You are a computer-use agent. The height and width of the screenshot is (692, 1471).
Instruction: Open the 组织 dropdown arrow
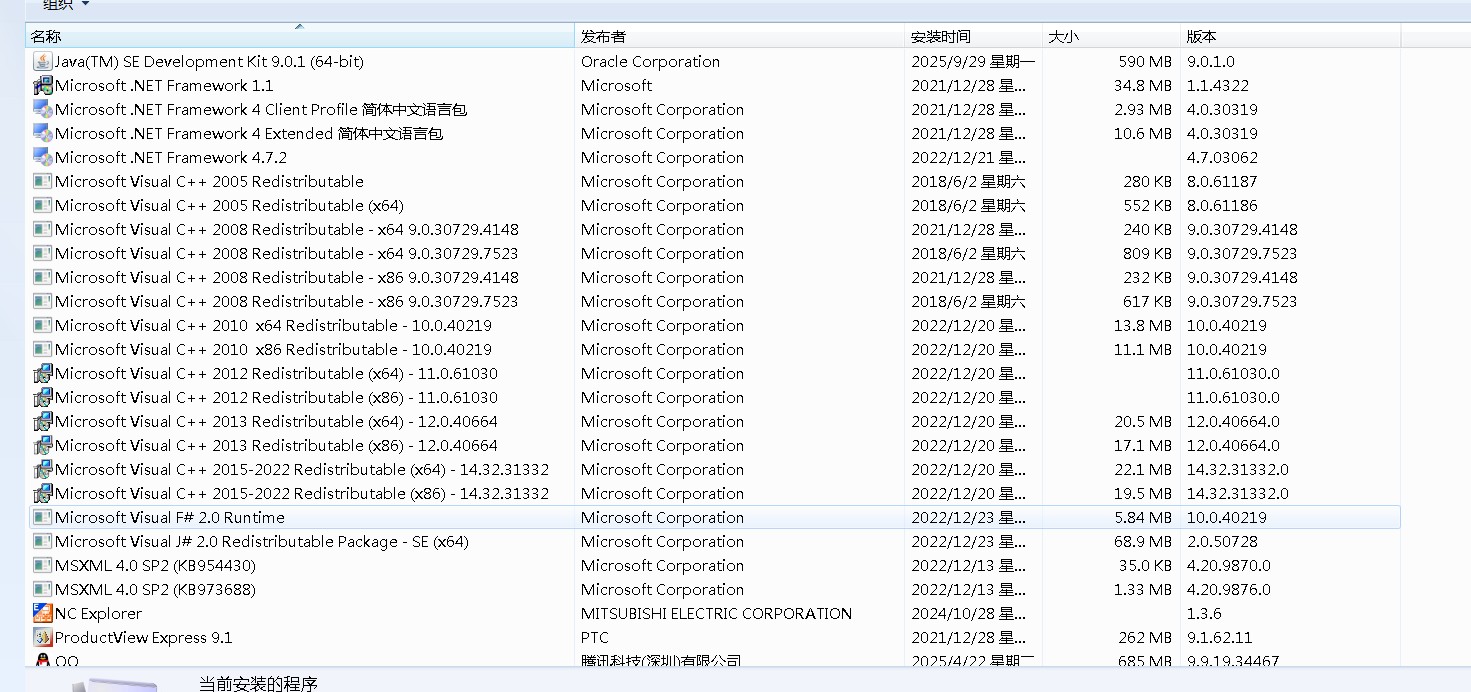(85, 5)
